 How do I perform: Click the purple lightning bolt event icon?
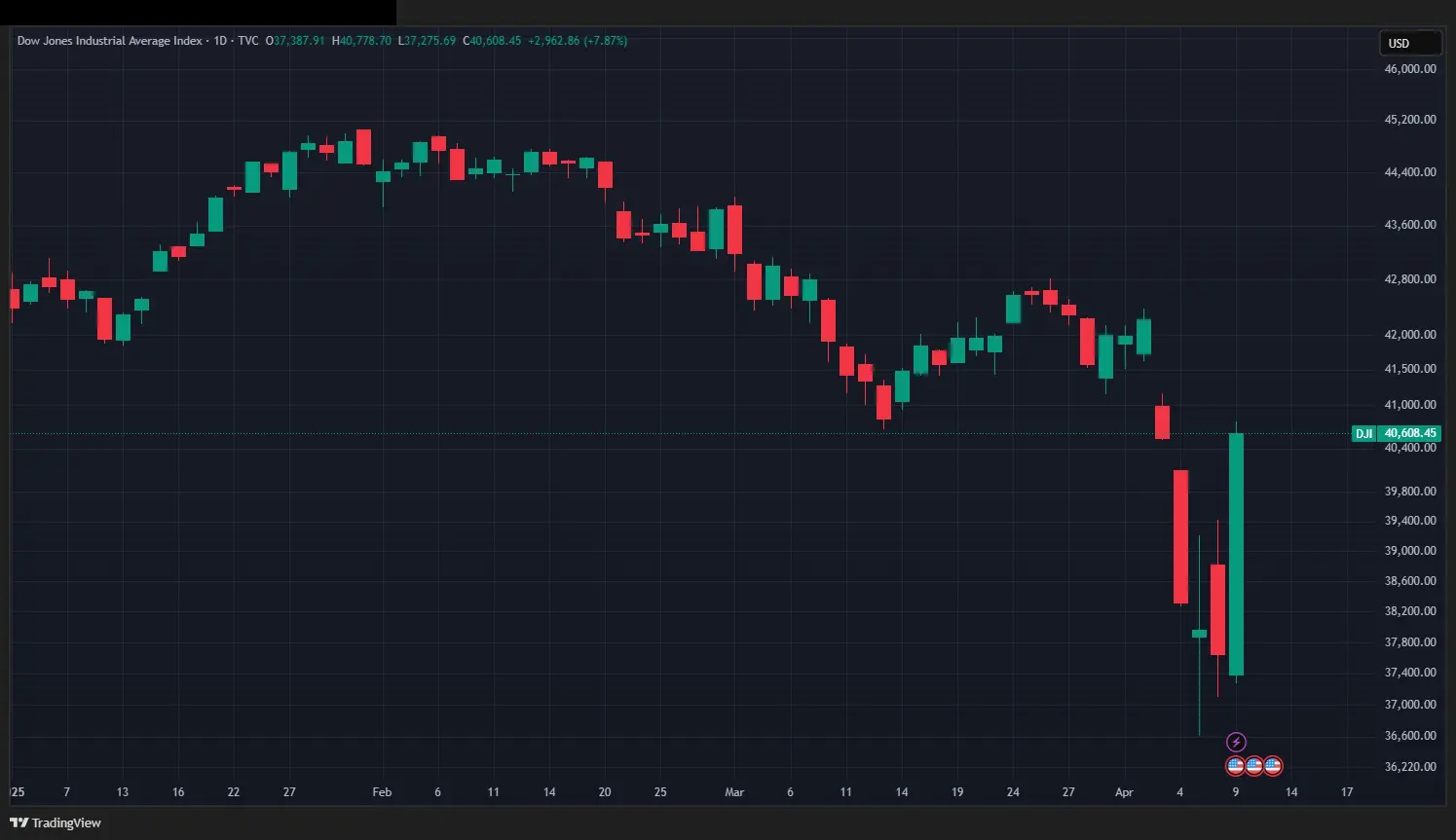pos(1236,743)
